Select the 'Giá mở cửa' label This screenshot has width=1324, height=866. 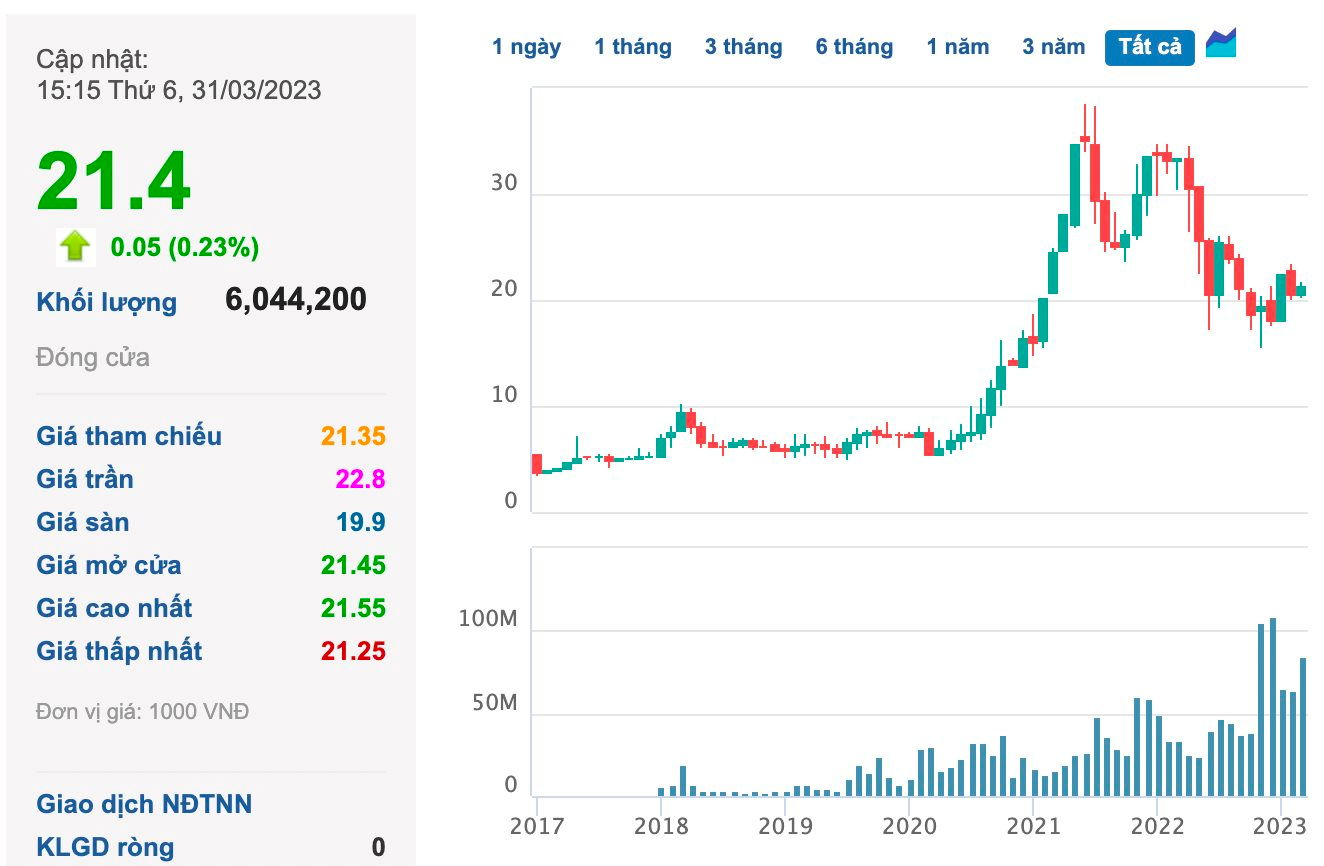pyautogui.click(x=109, y=565)
